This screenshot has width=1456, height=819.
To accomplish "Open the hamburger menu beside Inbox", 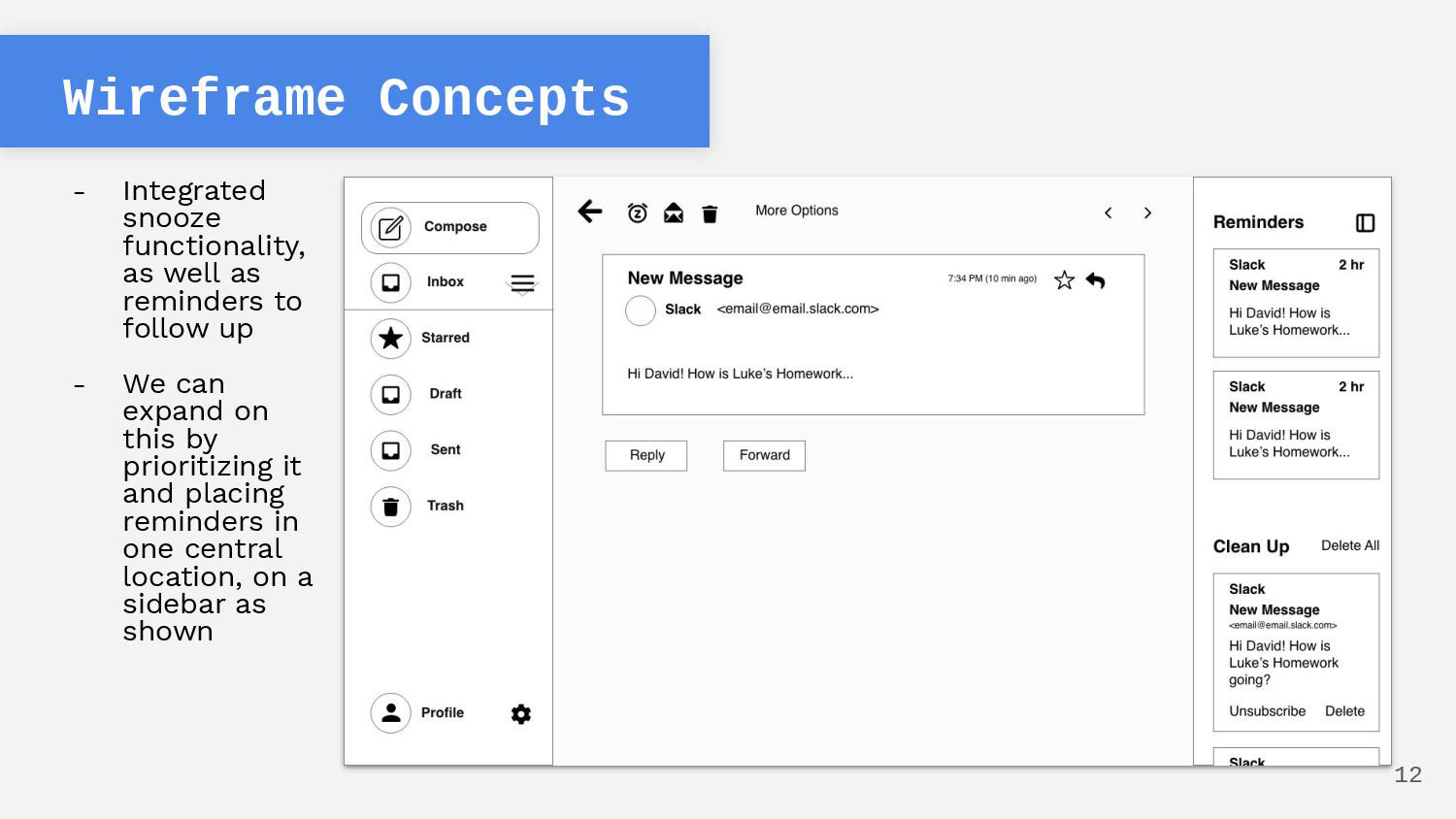I will coord(522,283).
